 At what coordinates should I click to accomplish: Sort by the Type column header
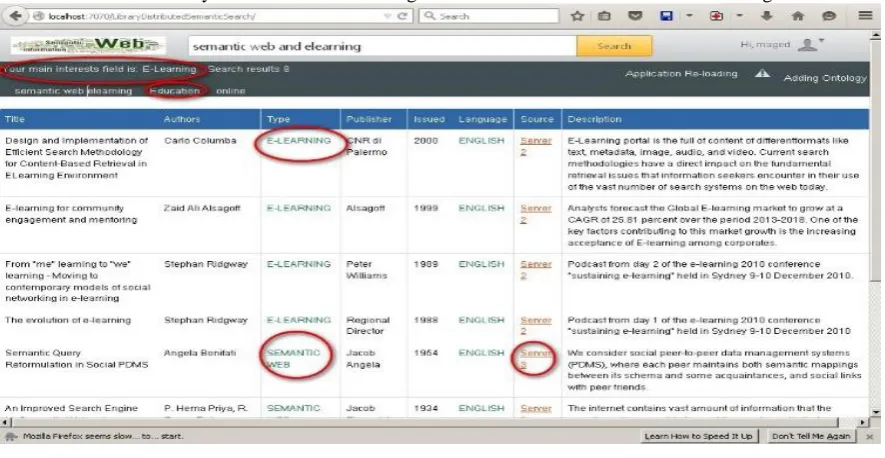click(278, 119)
